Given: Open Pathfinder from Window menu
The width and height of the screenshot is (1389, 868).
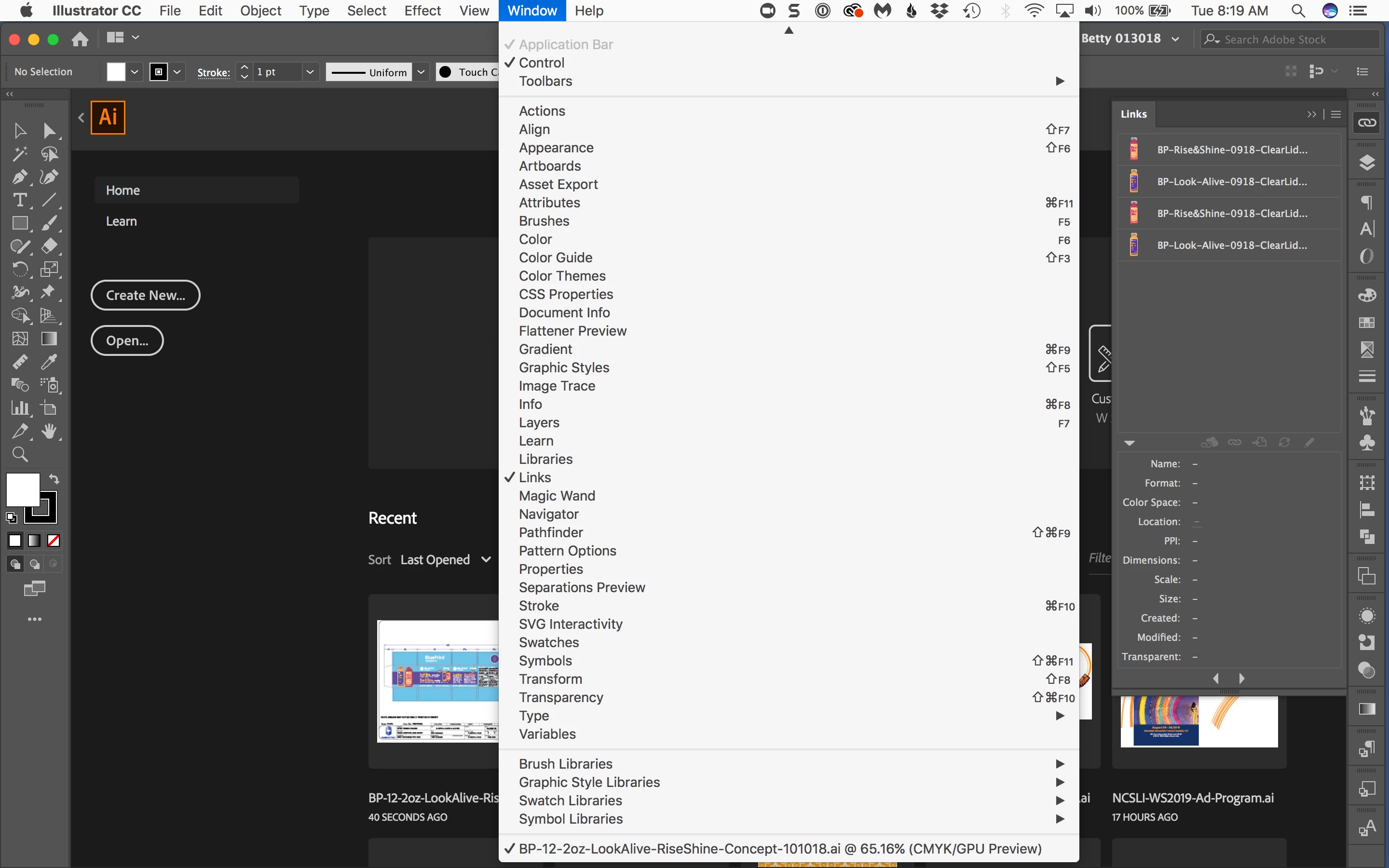Looking at the screenshot, I should point(550,533).
